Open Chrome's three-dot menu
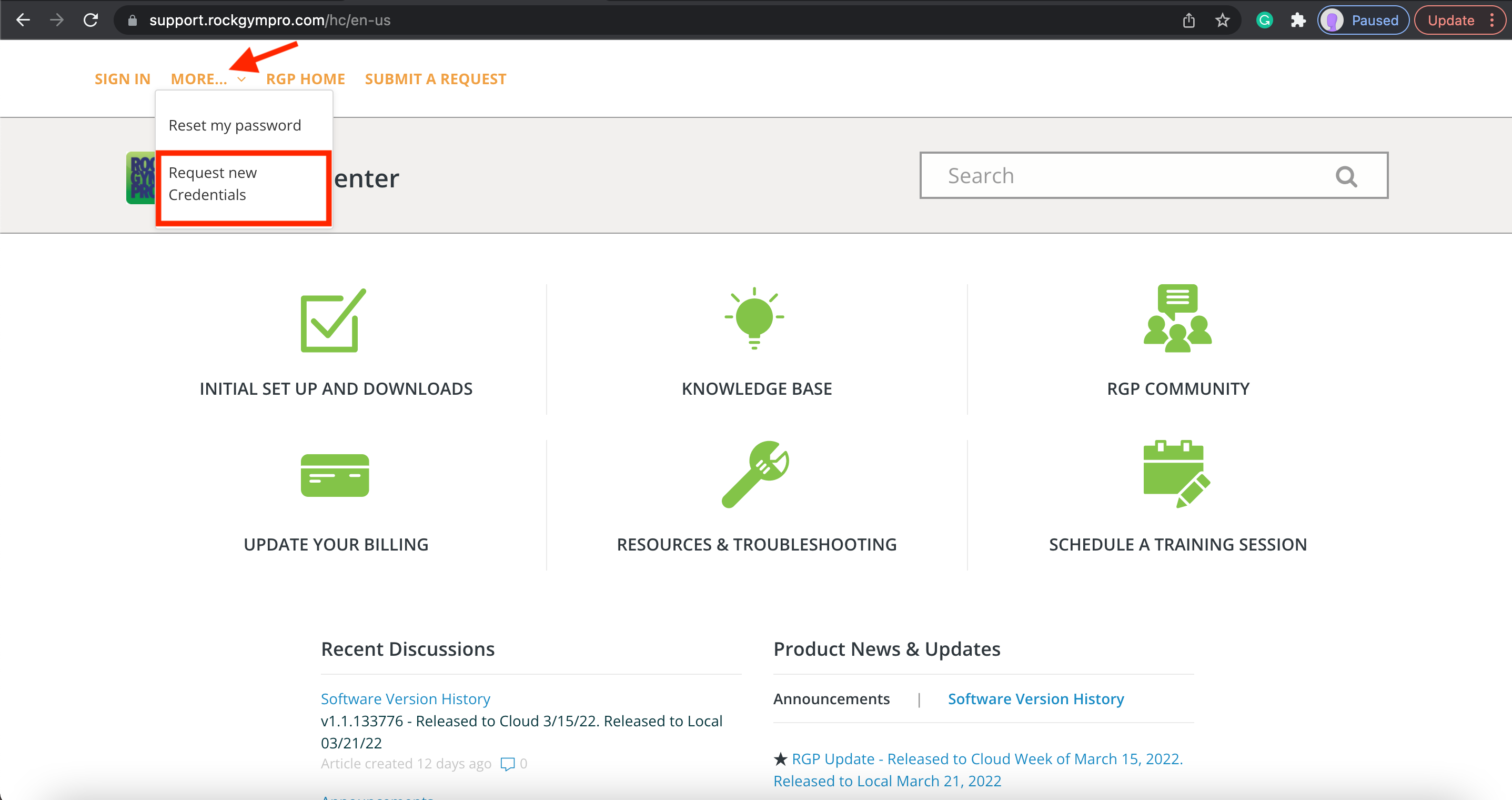 coord(1491,21)
